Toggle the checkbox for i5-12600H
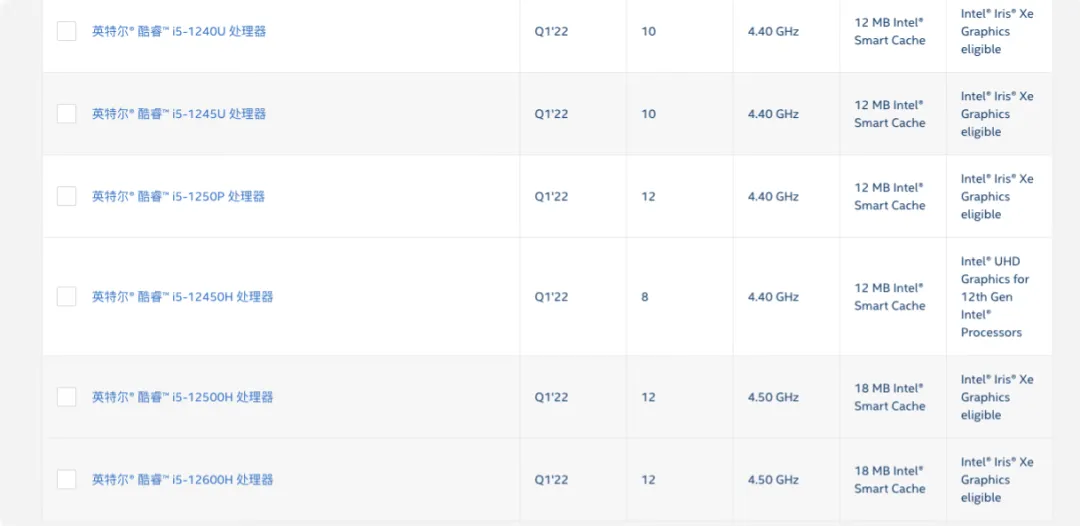Image resolution: width=1080 pixels, height=526 pixels. click(x=67, y=480)
